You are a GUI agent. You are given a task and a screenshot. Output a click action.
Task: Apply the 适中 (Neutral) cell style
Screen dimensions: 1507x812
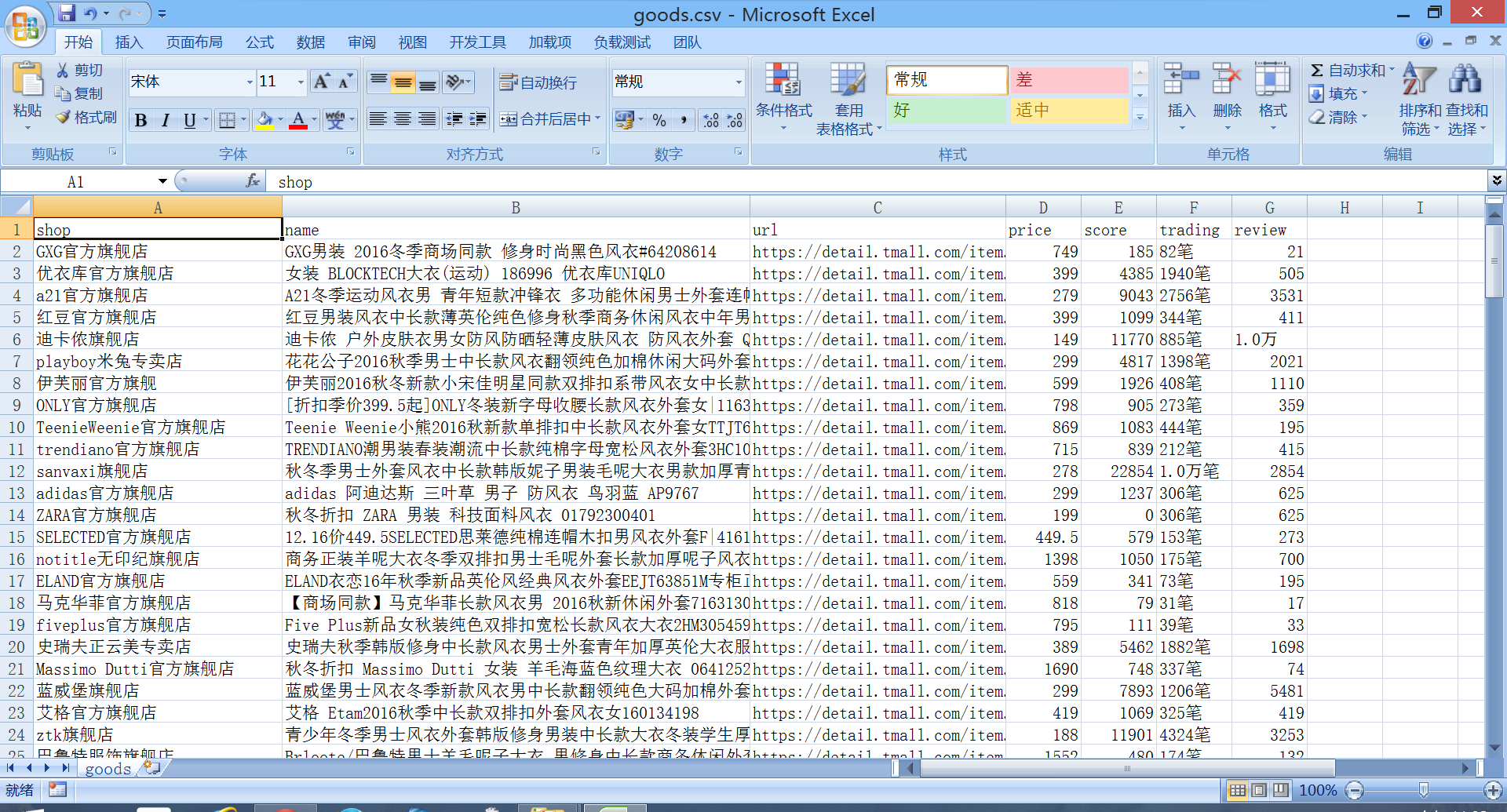coord(1068,110)
